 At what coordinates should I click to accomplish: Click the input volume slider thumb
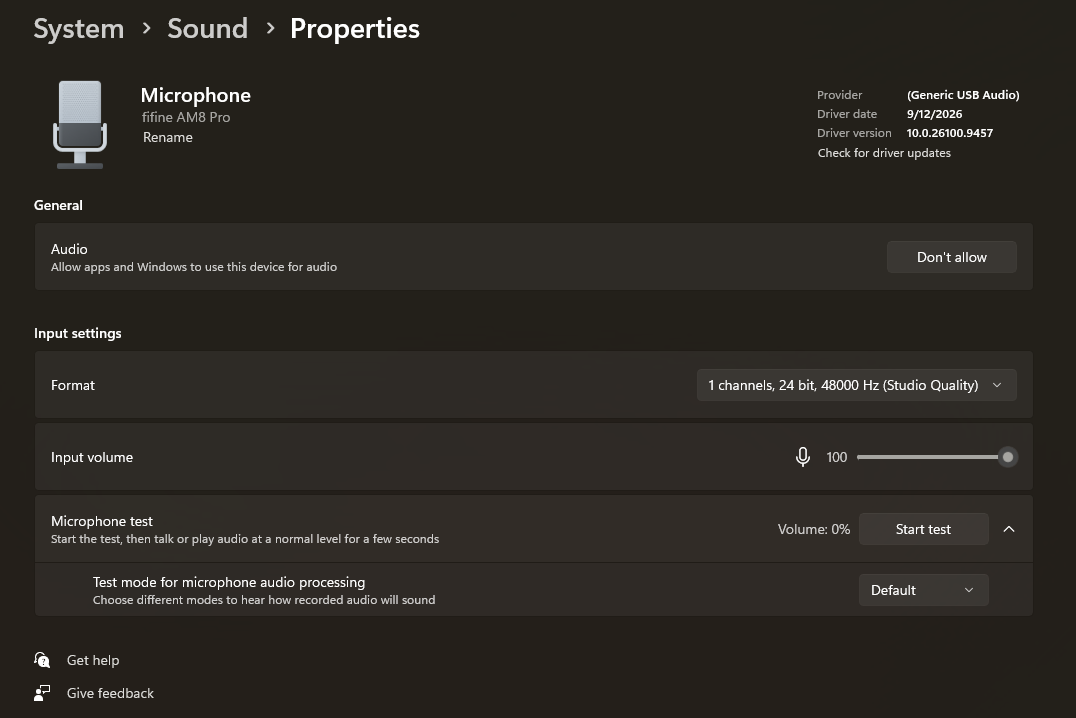pos(1007,457)
